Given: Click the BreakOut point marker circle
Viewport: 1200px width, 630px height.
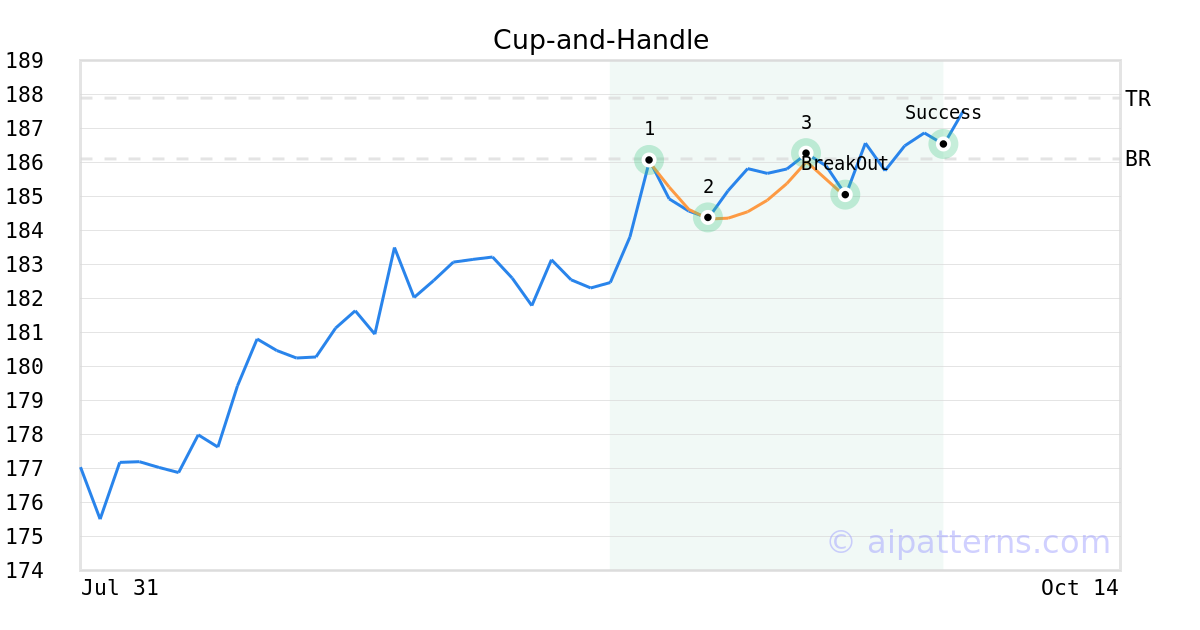Looking at the screenshot, I should [845, 194].
